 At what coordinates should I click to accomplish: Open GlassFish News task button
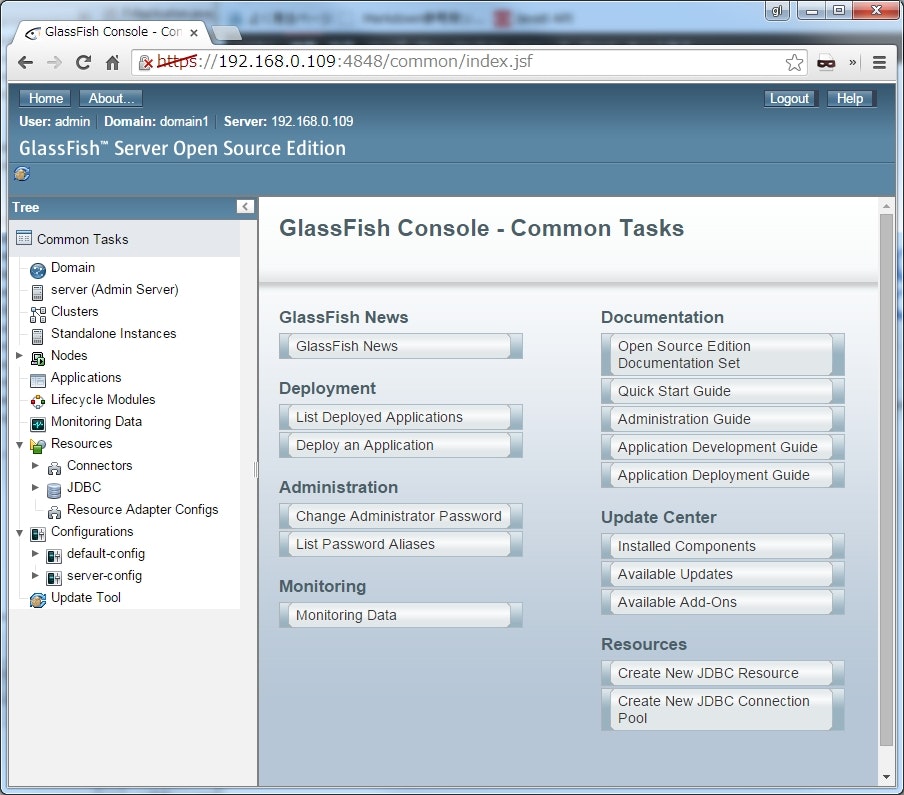(401, 346)
